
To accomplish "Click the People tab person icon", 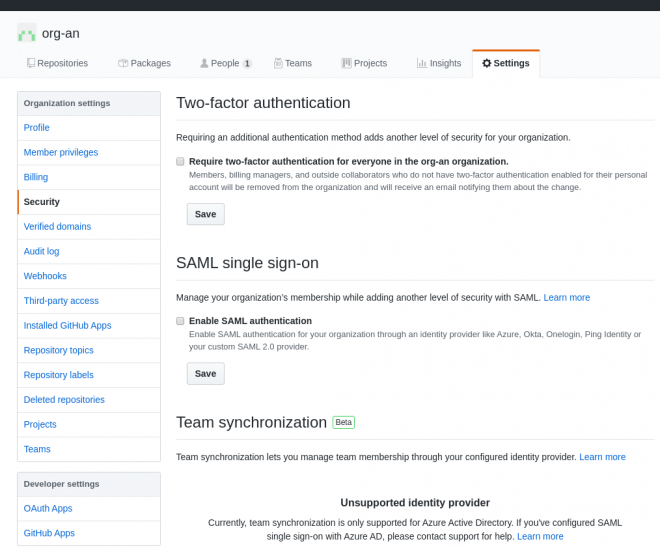I will coord(204,63).
